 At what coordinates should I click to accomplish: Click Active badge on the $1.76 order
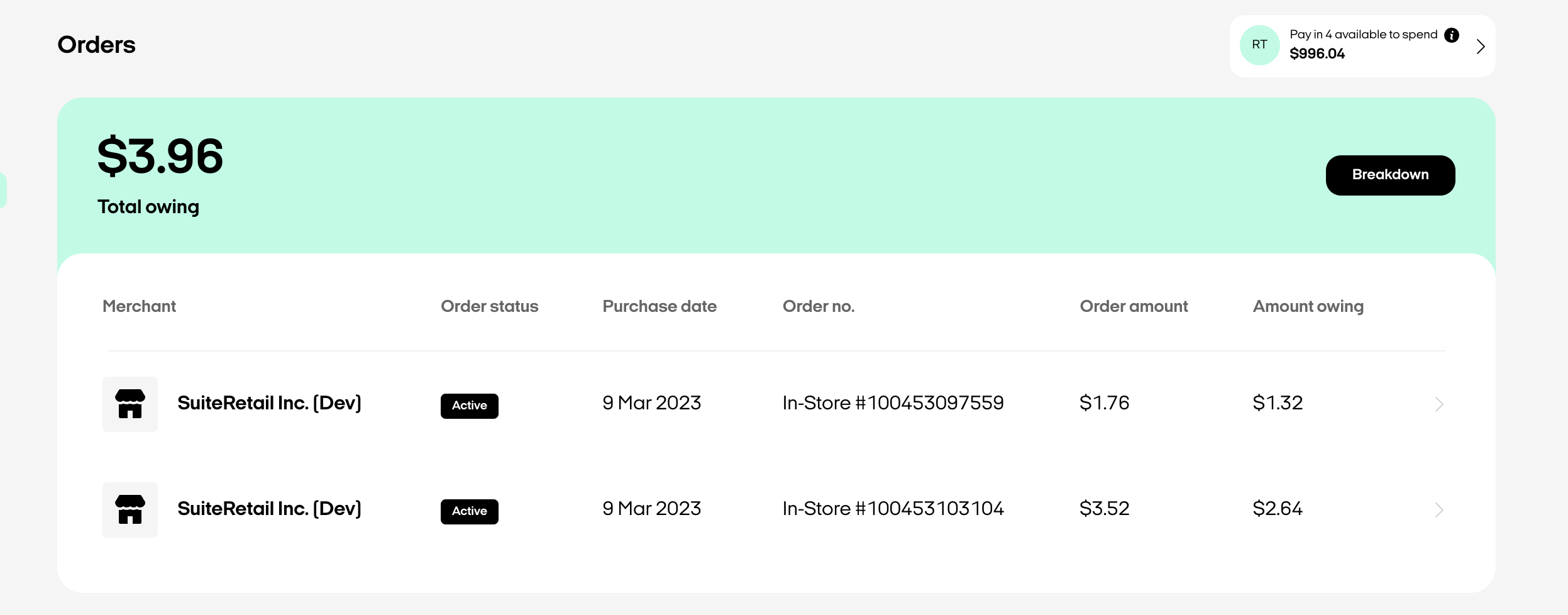click(x=469, y=406)
